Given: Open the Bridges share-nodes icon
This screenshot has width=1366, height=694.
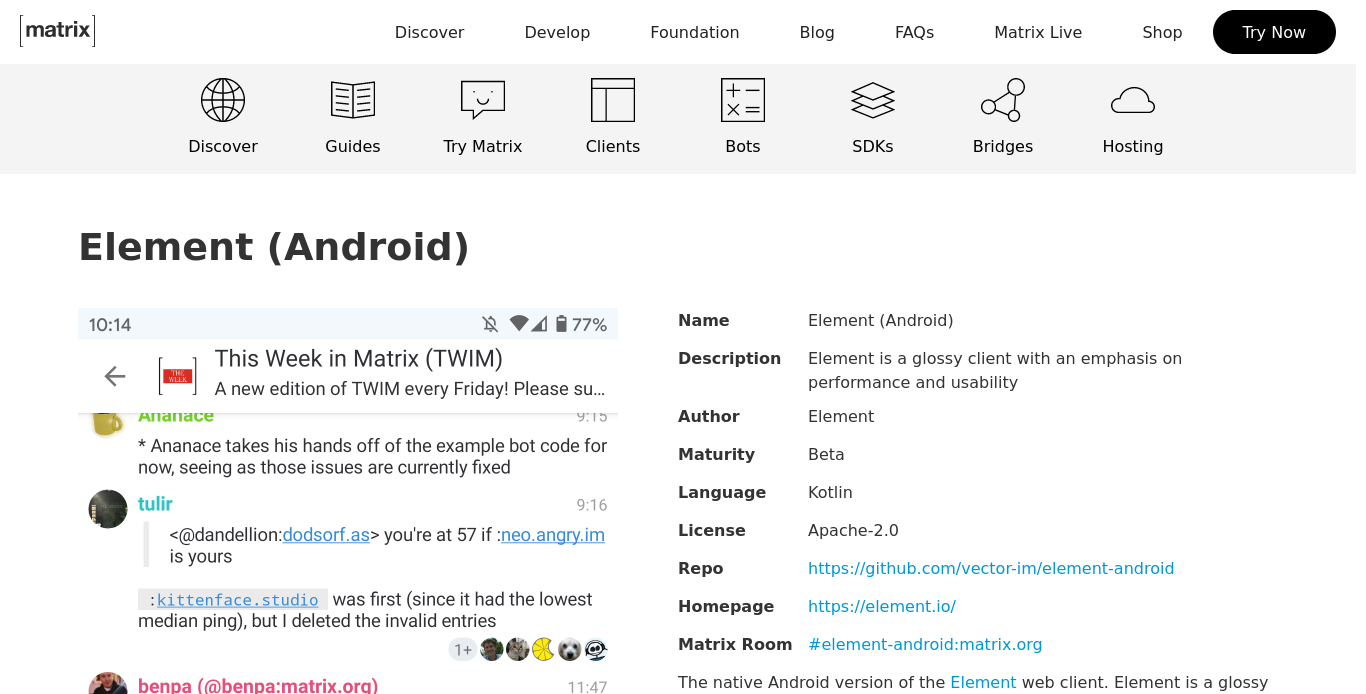Looking at the screenshot, I should [x=1003, y=100].
